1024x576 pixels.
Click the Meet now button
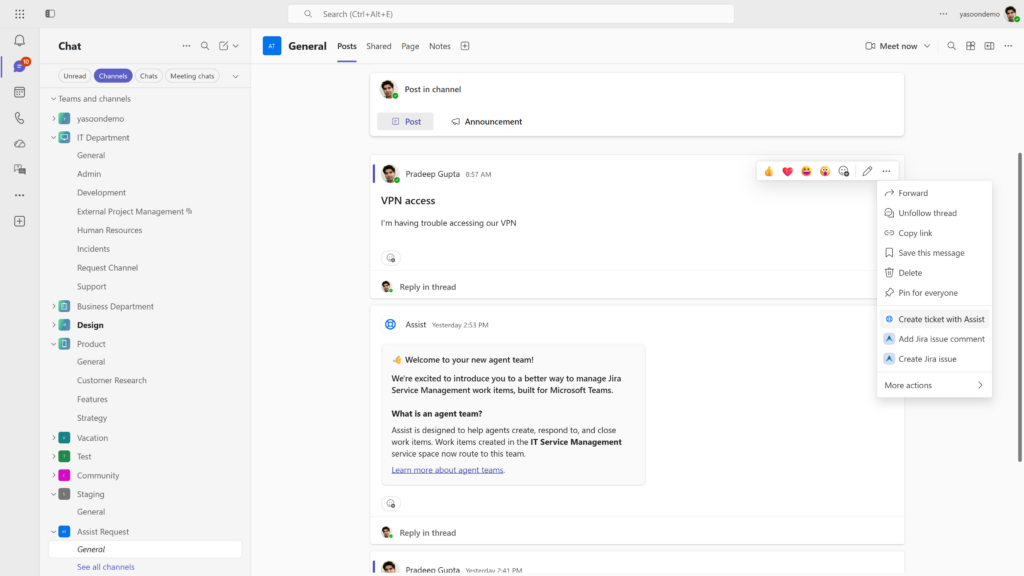[x=891, y=46]
